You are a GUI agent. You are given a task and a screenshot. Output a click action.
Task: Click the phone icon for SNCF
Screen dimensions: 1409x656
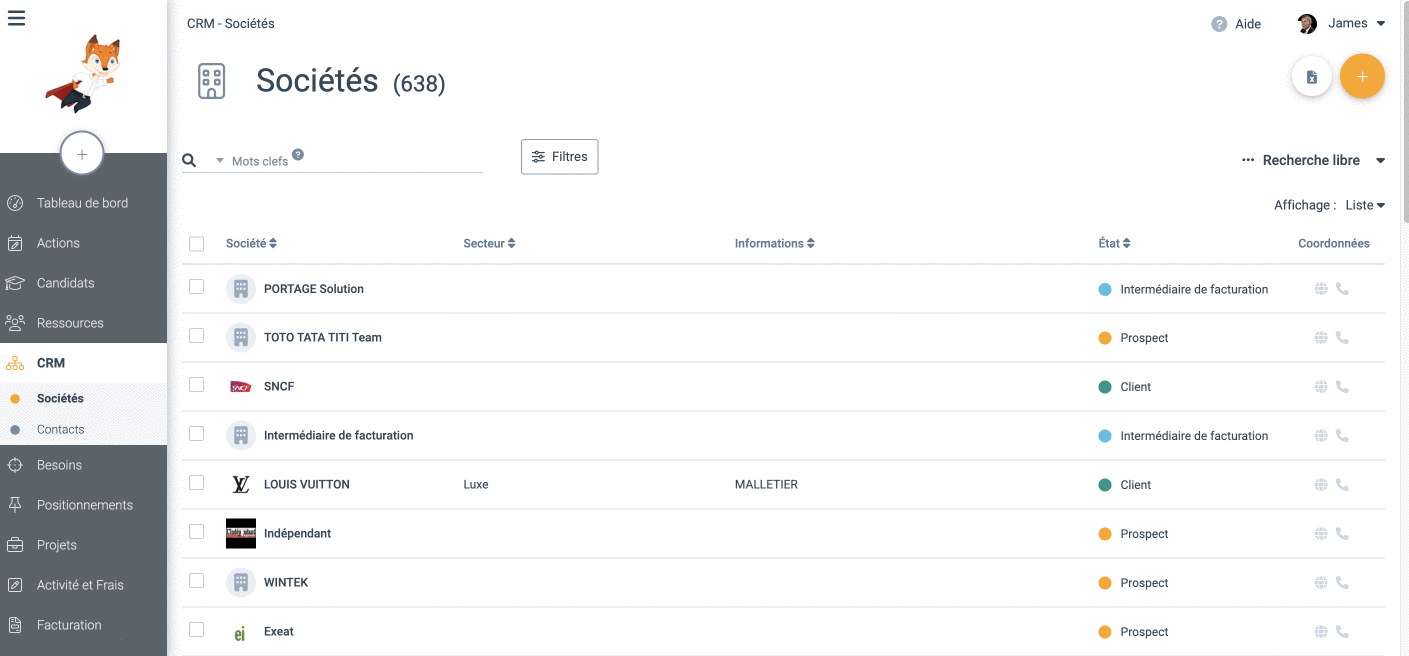click(1342, 387)
